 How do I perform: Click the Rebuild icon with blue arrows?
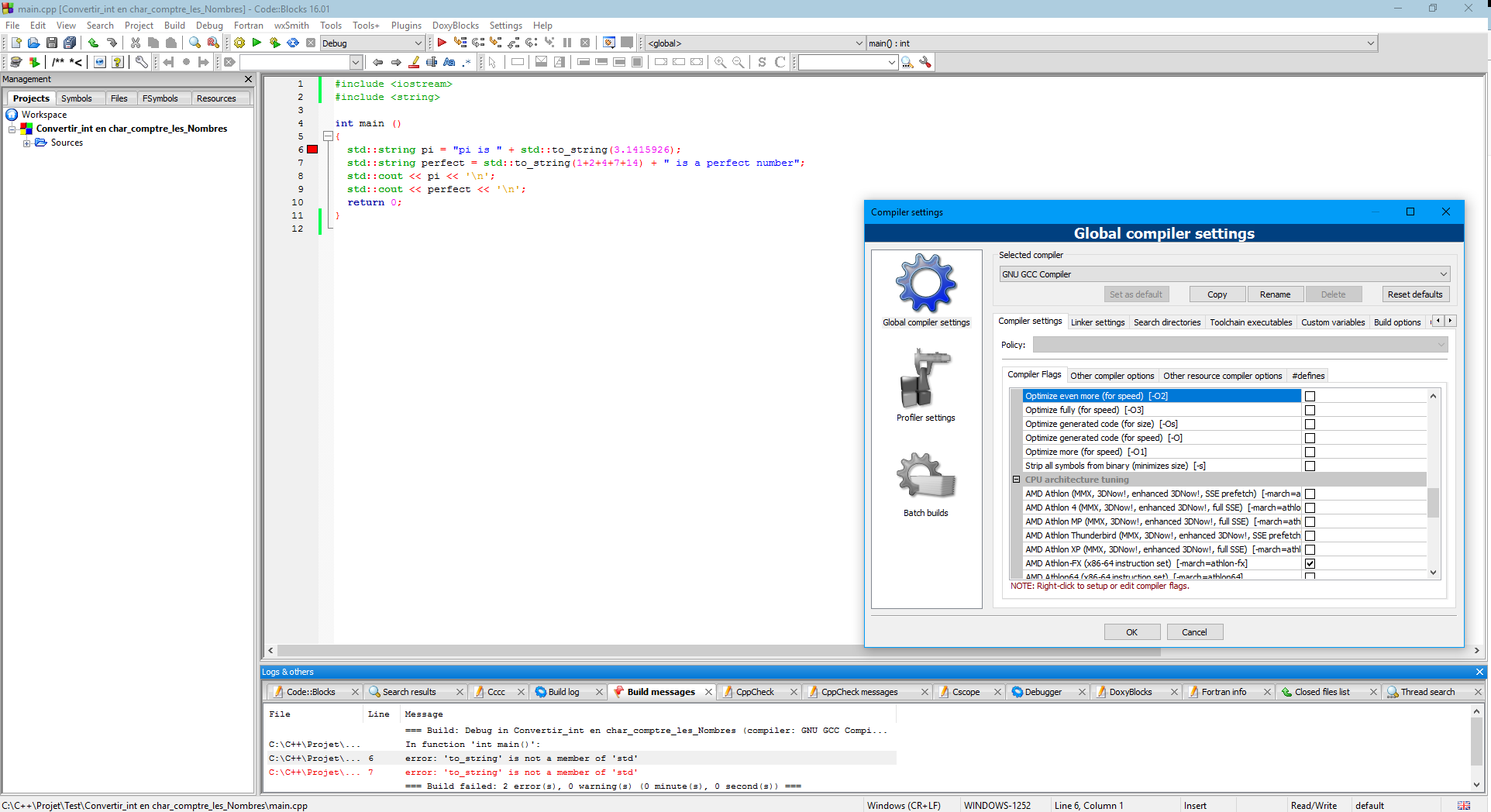coord(293,43)
